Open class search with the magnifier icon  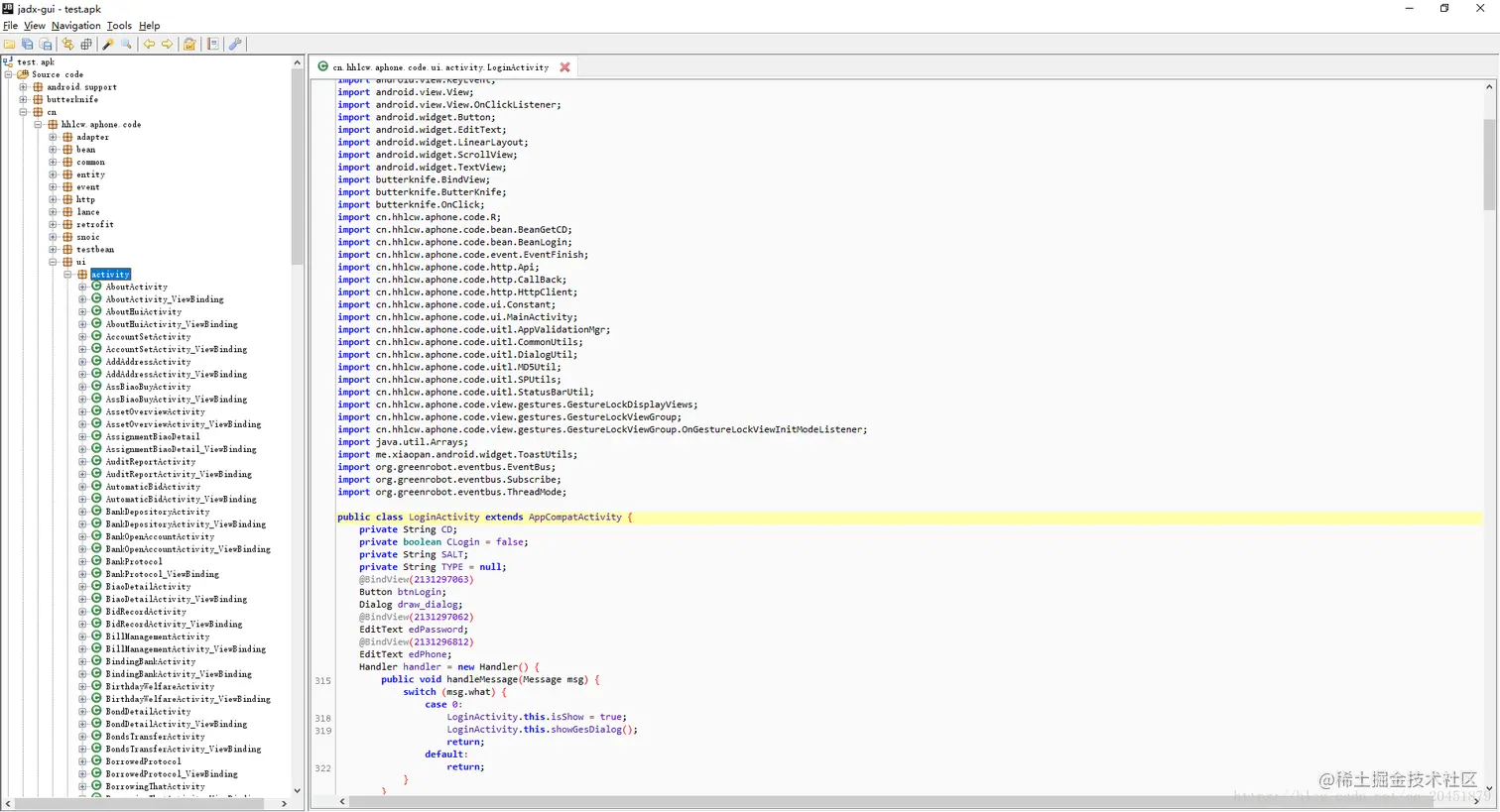pyautogui.click(x=126, y=44)
